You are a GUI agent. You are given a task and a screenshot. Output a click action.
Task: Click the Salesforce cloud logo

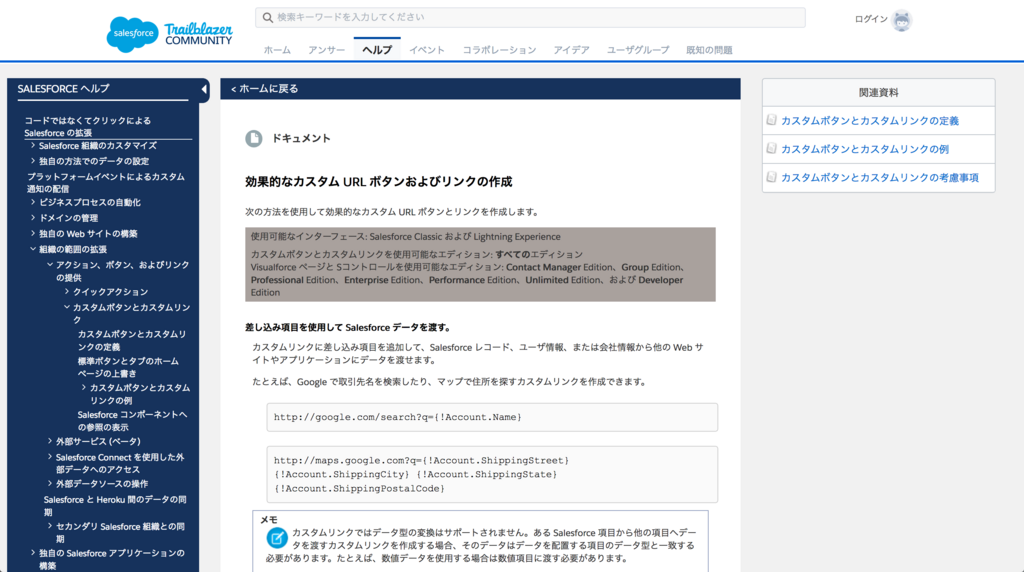pyautogui.click(x=133, y=34)
